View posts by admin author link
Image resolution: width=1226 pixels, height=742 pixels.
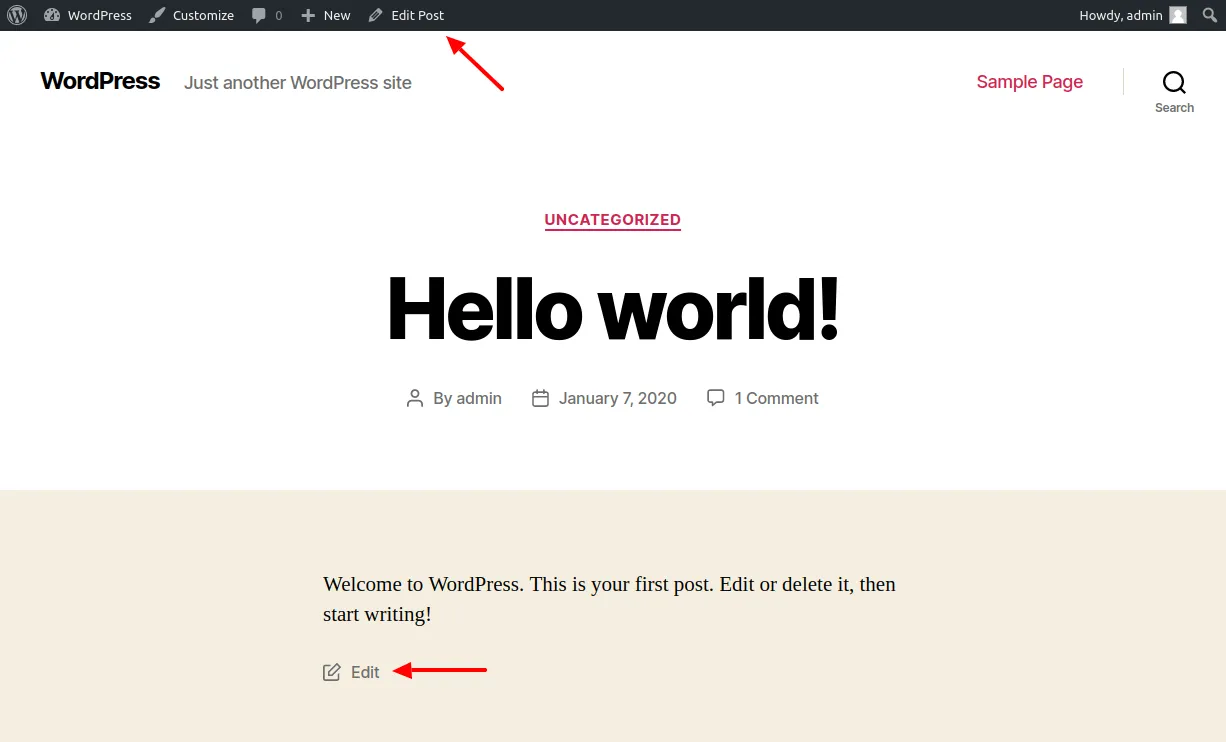[479, 398]
